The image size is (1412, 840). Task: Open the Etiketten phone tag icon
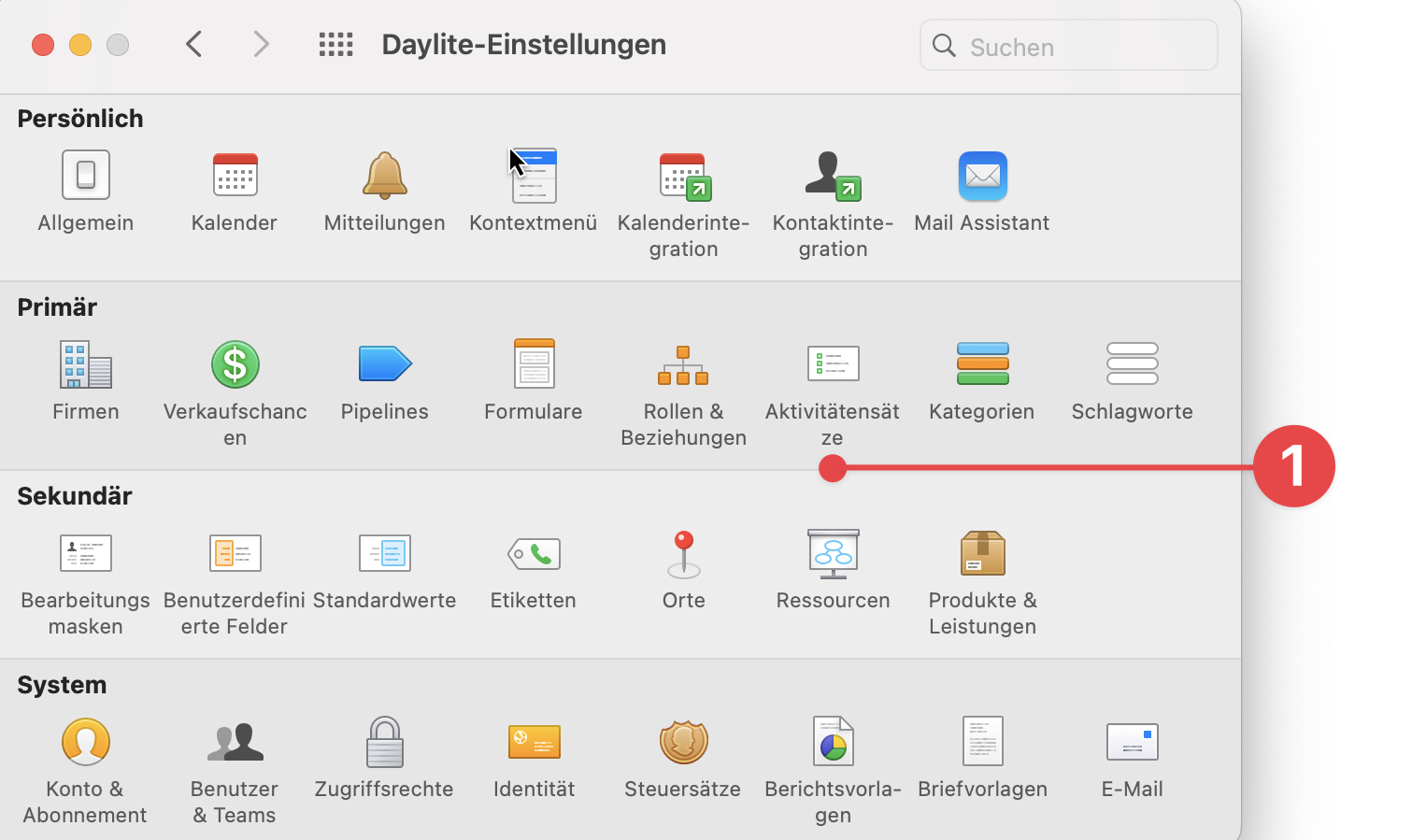[x=534, y=553]
